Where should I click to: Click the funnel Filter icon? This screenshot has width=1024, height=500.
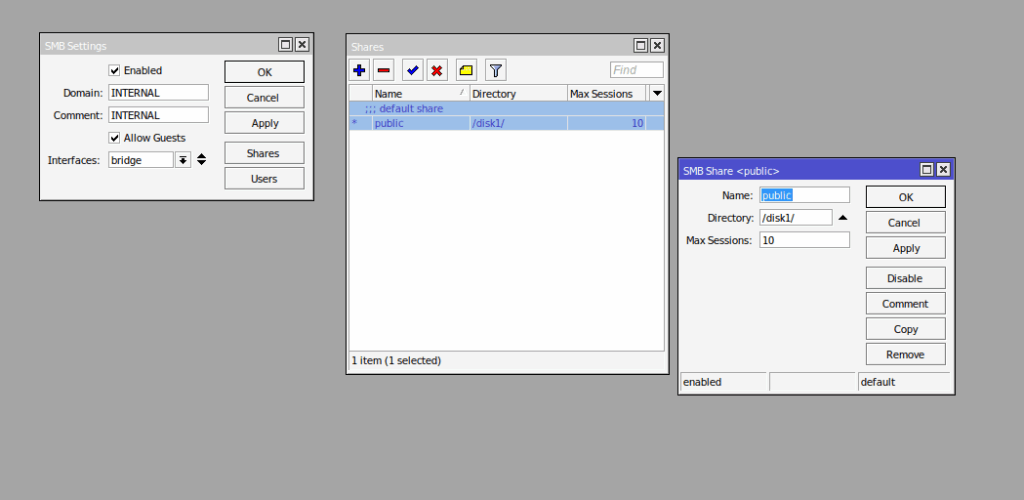[495, 70]
